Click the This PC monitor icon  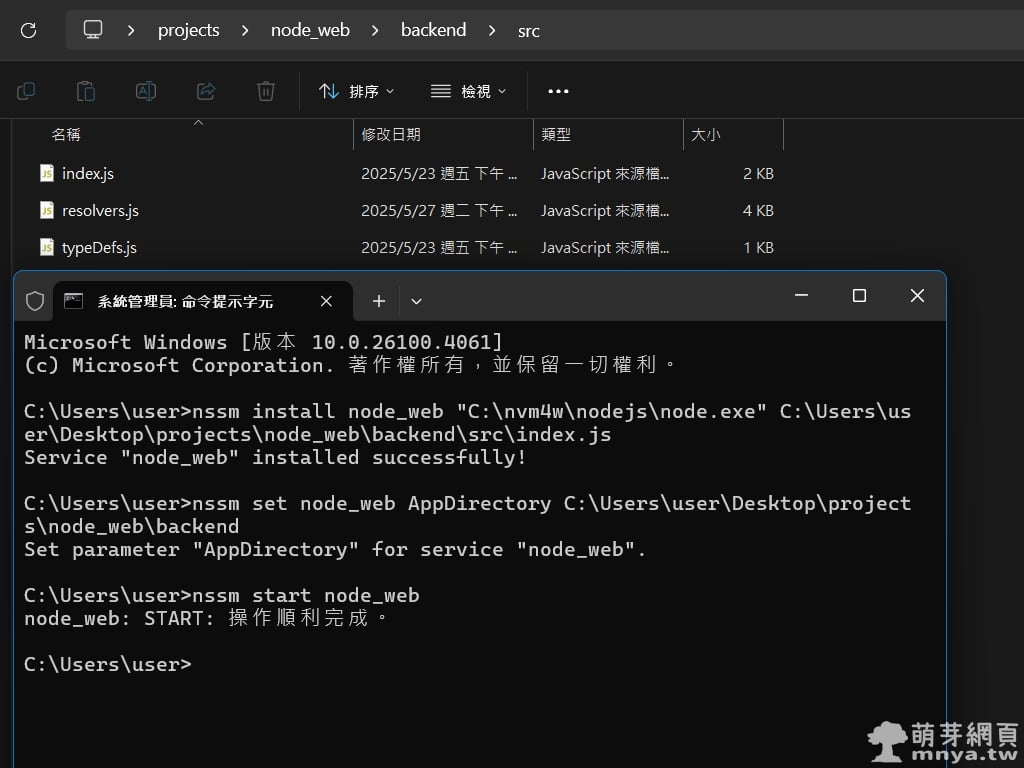click(93, 30)
